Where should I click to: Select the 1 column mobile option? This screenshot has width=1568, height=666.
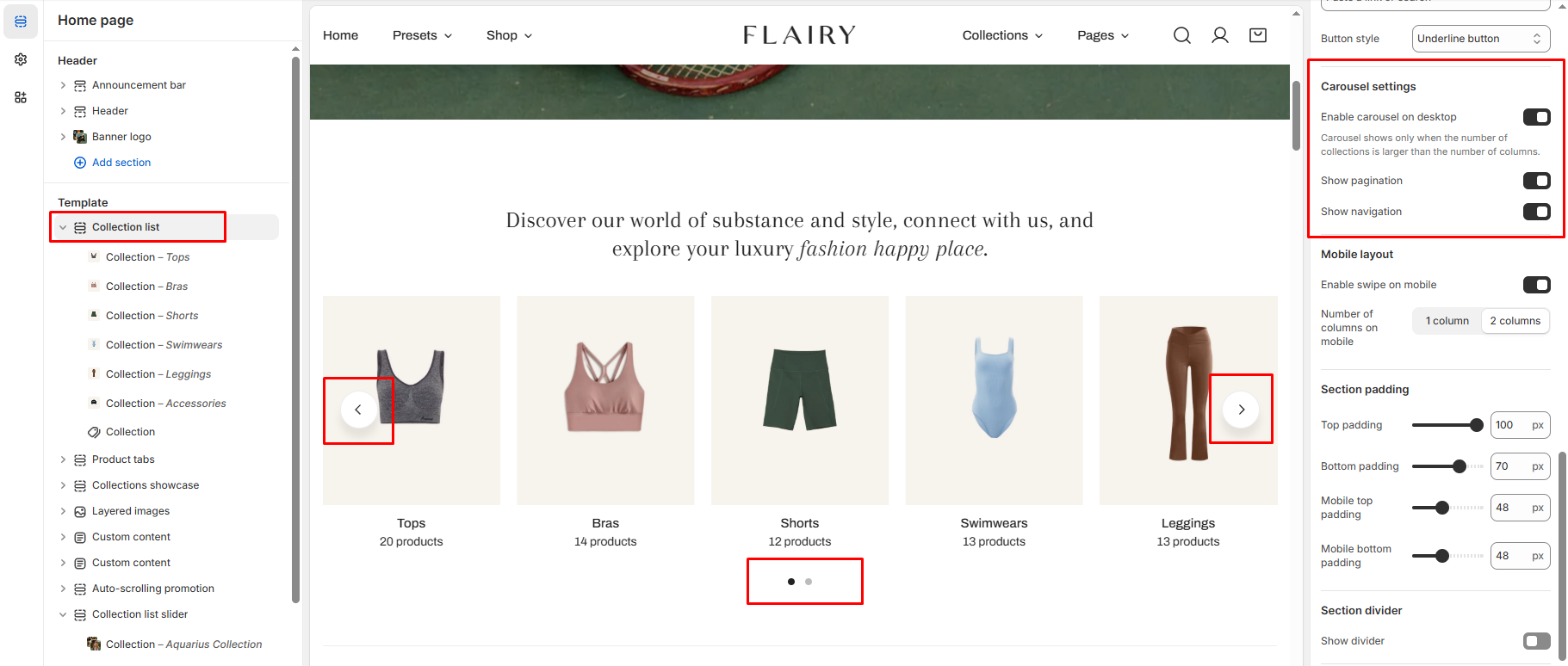1447,321
